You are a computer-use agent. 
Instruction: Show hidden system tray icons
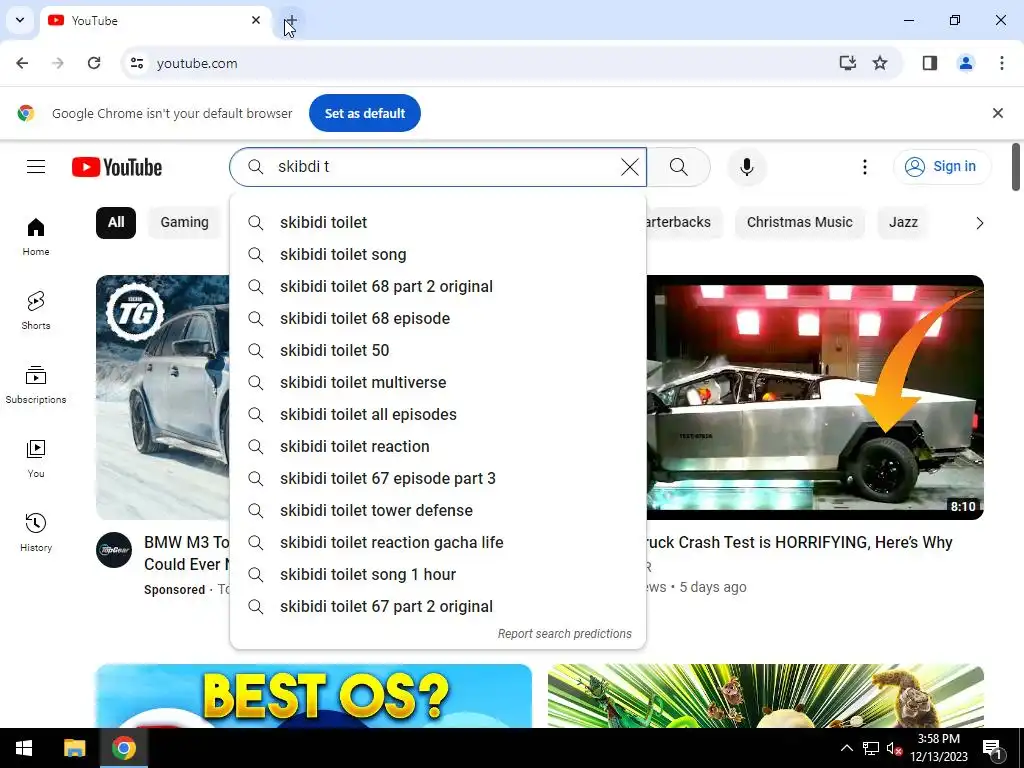pos(846,748)
